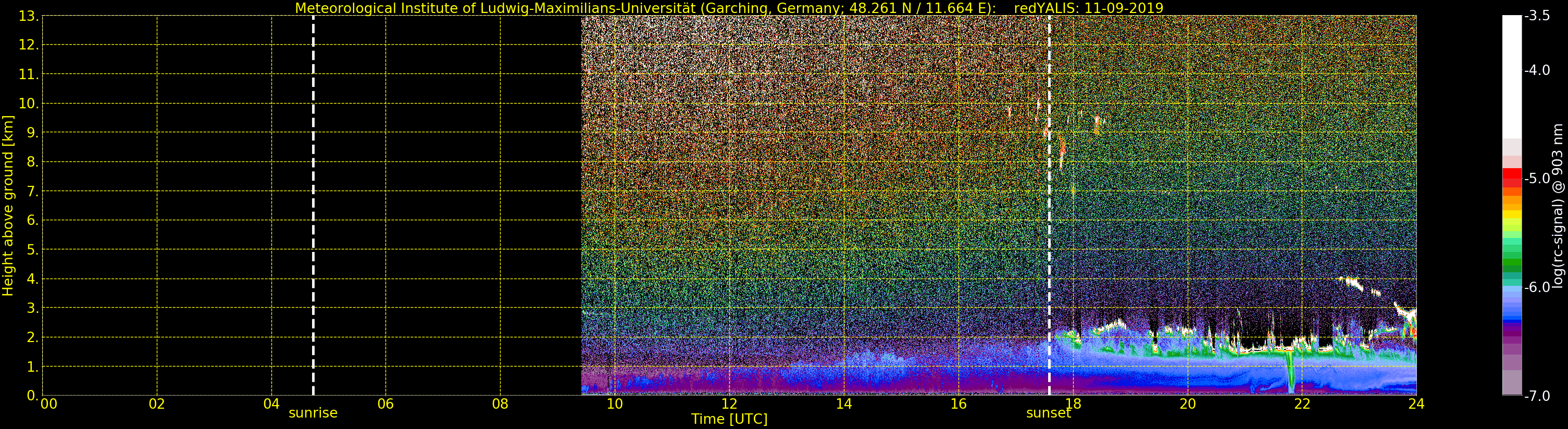
Task: Click the height tick label '4.'
Action: pos(33,279)
